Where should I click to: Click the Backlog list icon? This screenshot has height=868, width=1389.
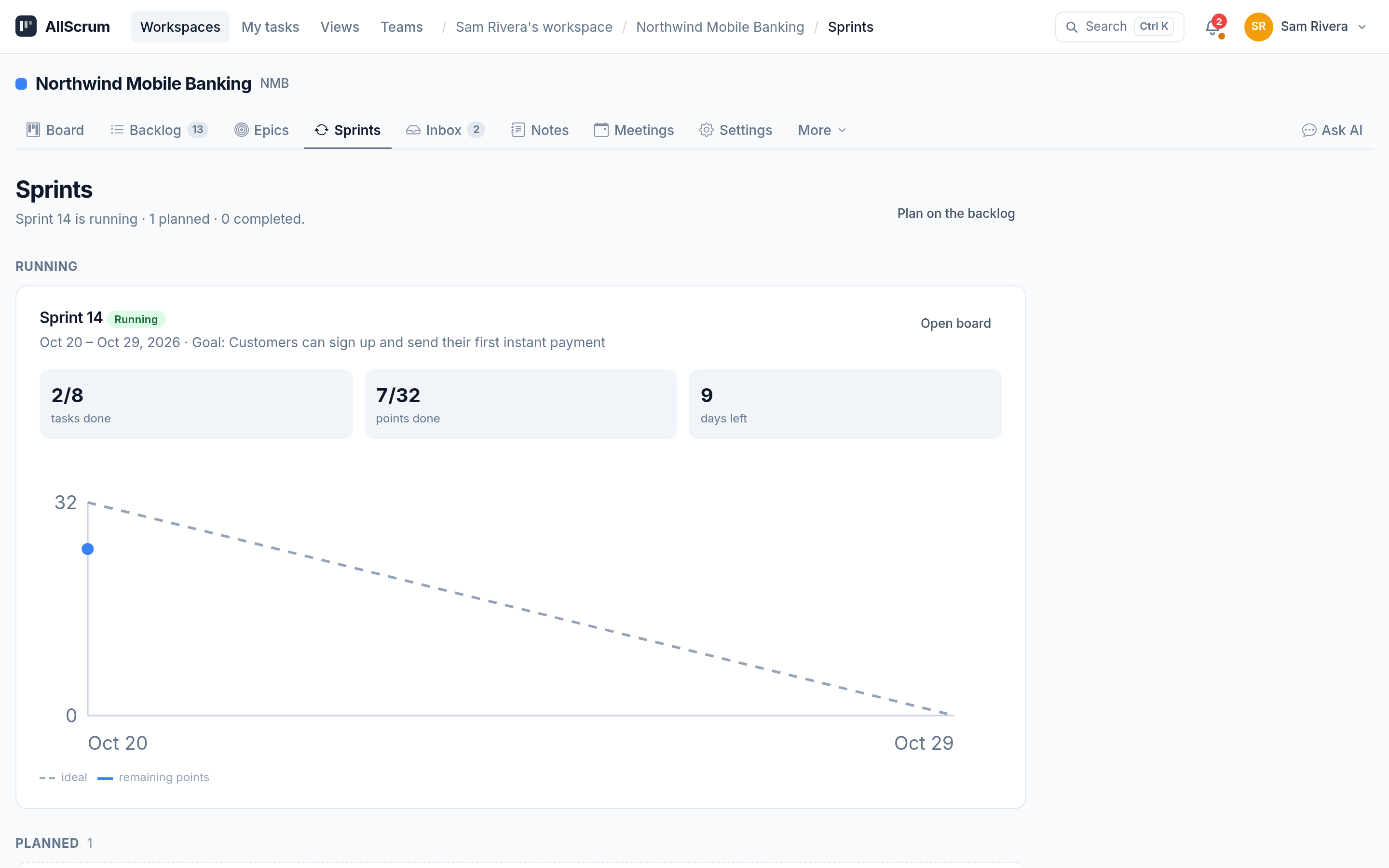[117, 130]
